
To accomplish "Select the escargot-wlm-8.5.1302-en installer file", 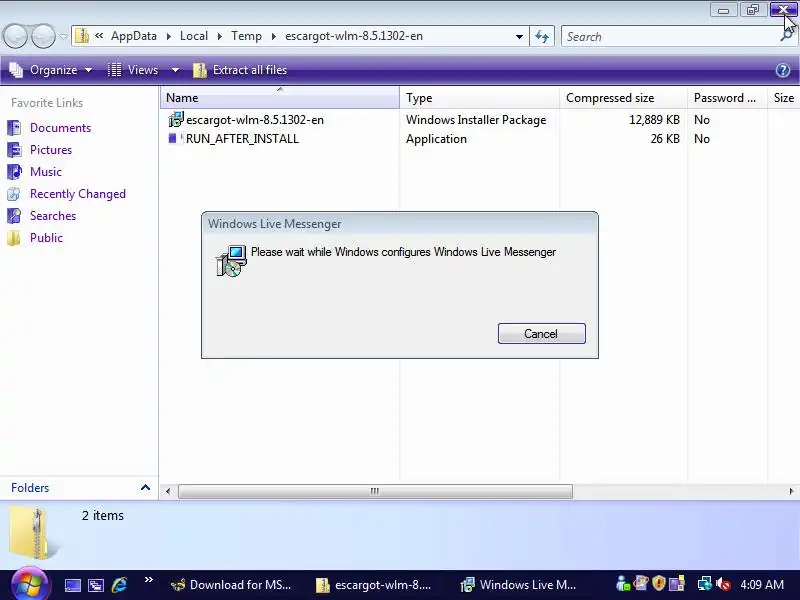I will (x=255, y=120).
